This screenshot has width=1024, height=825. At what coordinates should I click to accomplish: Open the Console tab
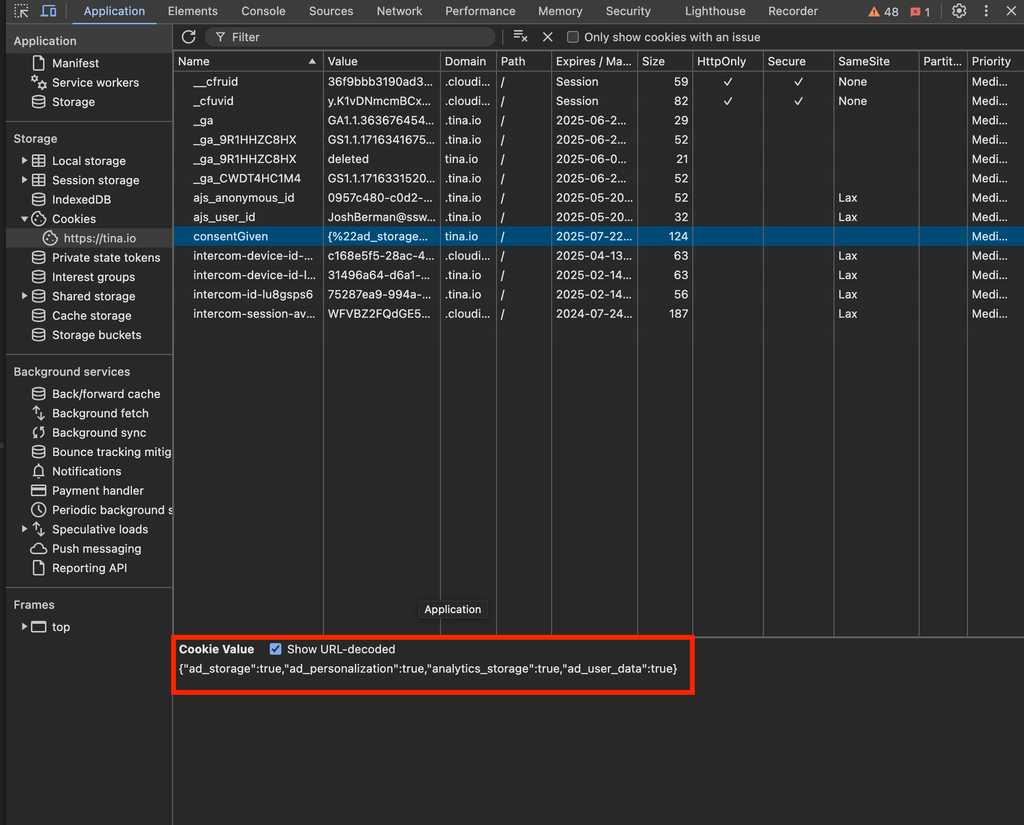point(263,11)
